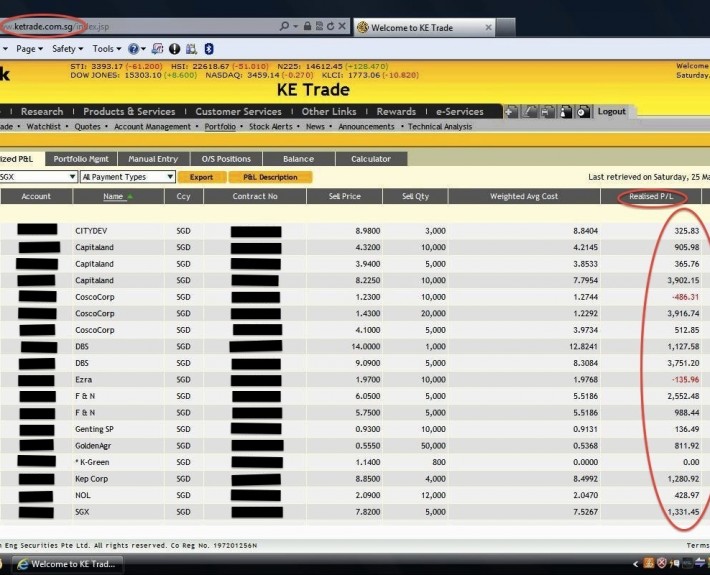Open the All Payment Types dropdown

point(127,177)
